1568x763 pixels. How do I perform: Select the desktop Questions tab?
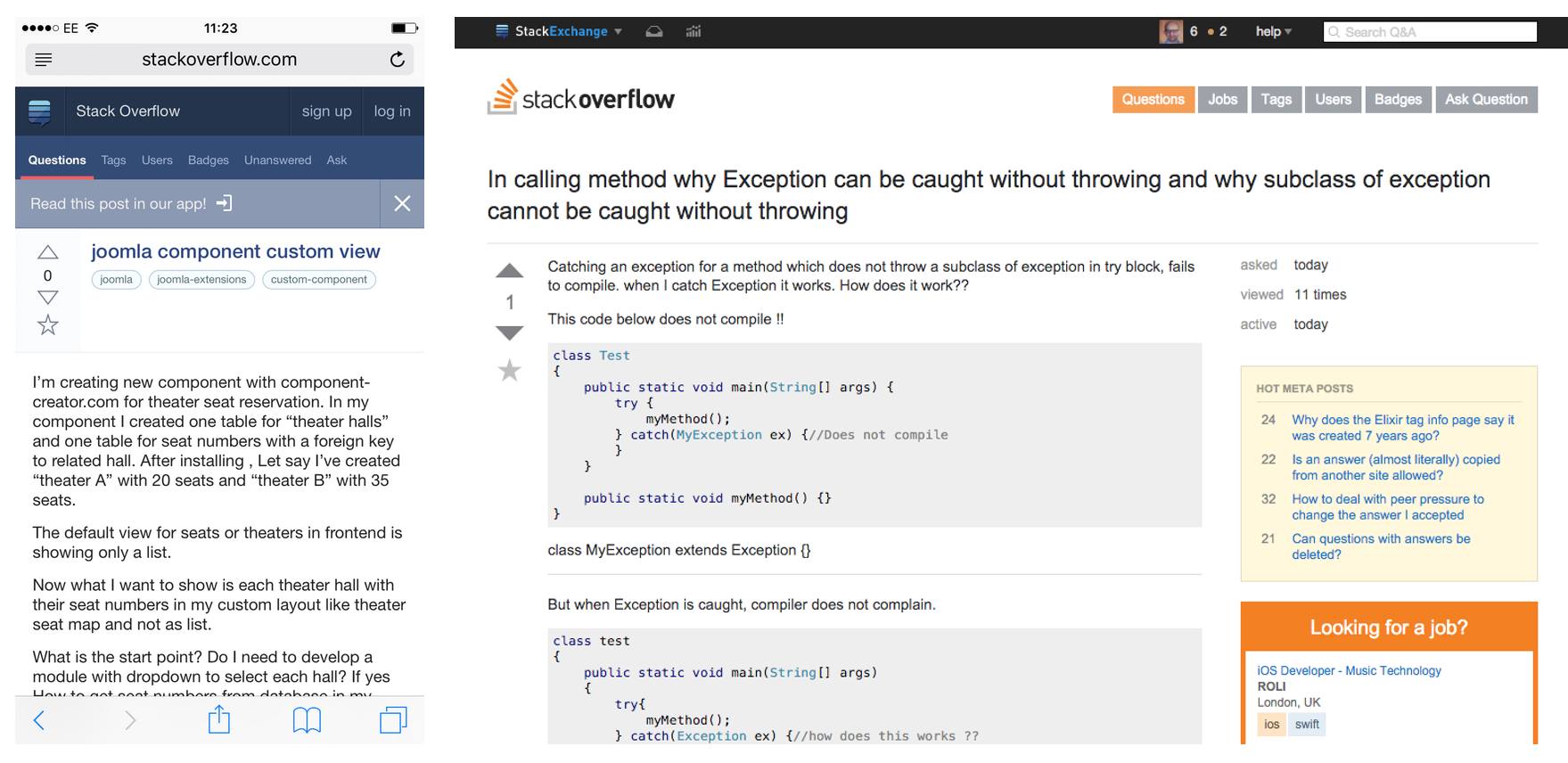tap(1153, 100)
